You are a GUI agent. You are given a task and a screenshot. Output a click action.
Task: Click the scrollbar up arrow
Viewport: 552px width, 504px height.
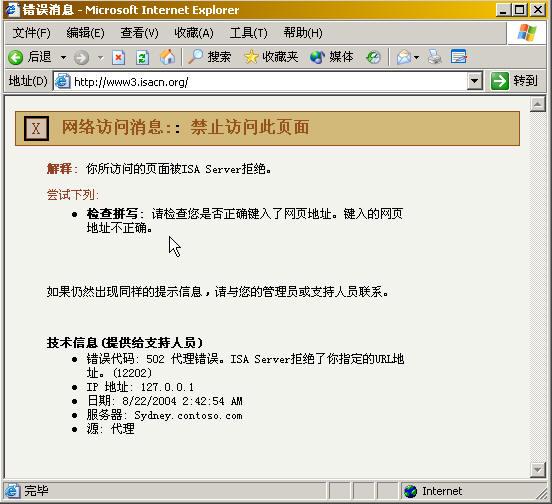click(x=538, y=104)
